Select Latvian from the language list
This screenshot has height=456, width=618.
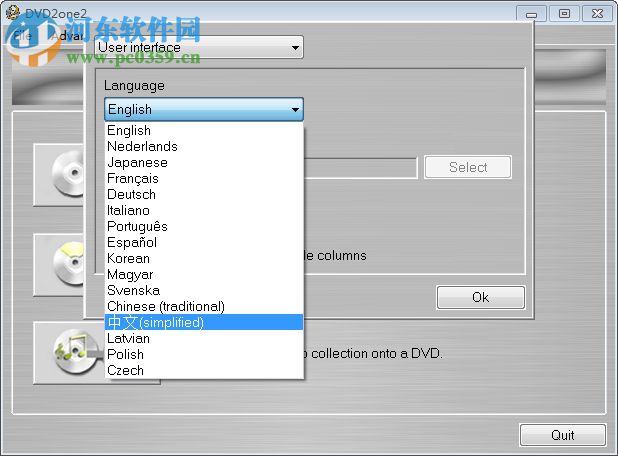click(x=204, y=338)
